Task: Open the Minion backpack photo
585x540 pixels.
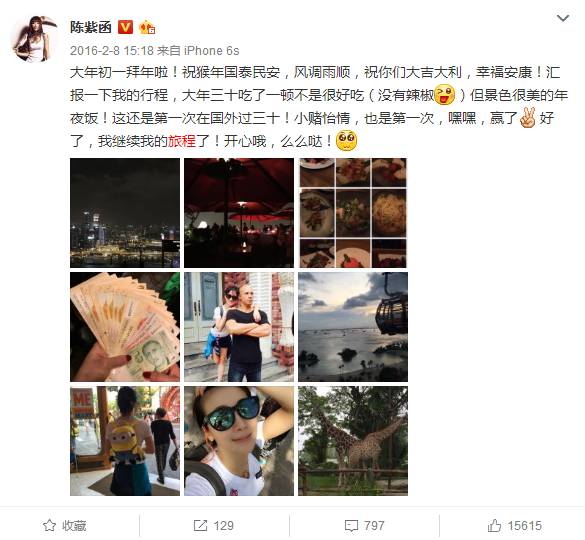Action: (125, 441)
